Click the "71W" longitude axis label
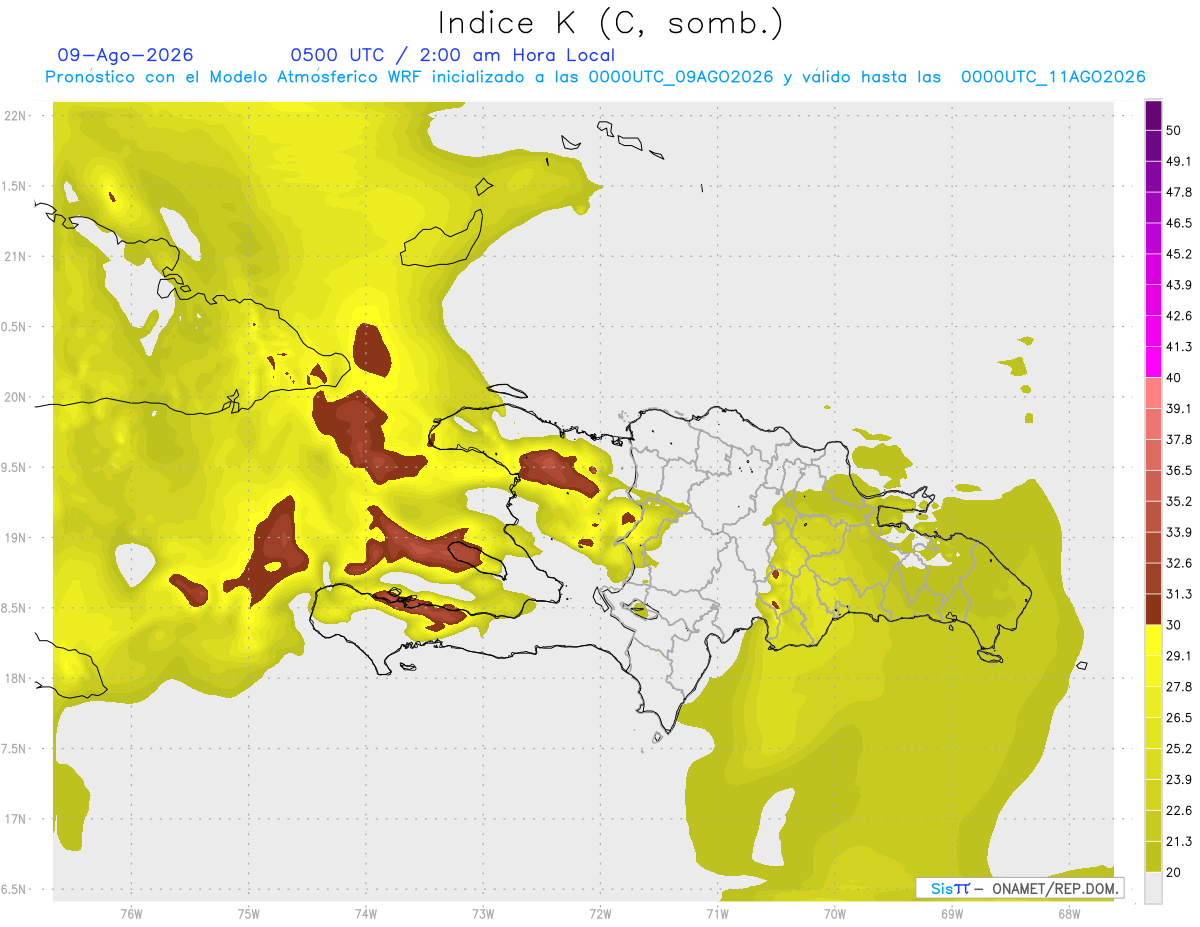 (718, 913)
